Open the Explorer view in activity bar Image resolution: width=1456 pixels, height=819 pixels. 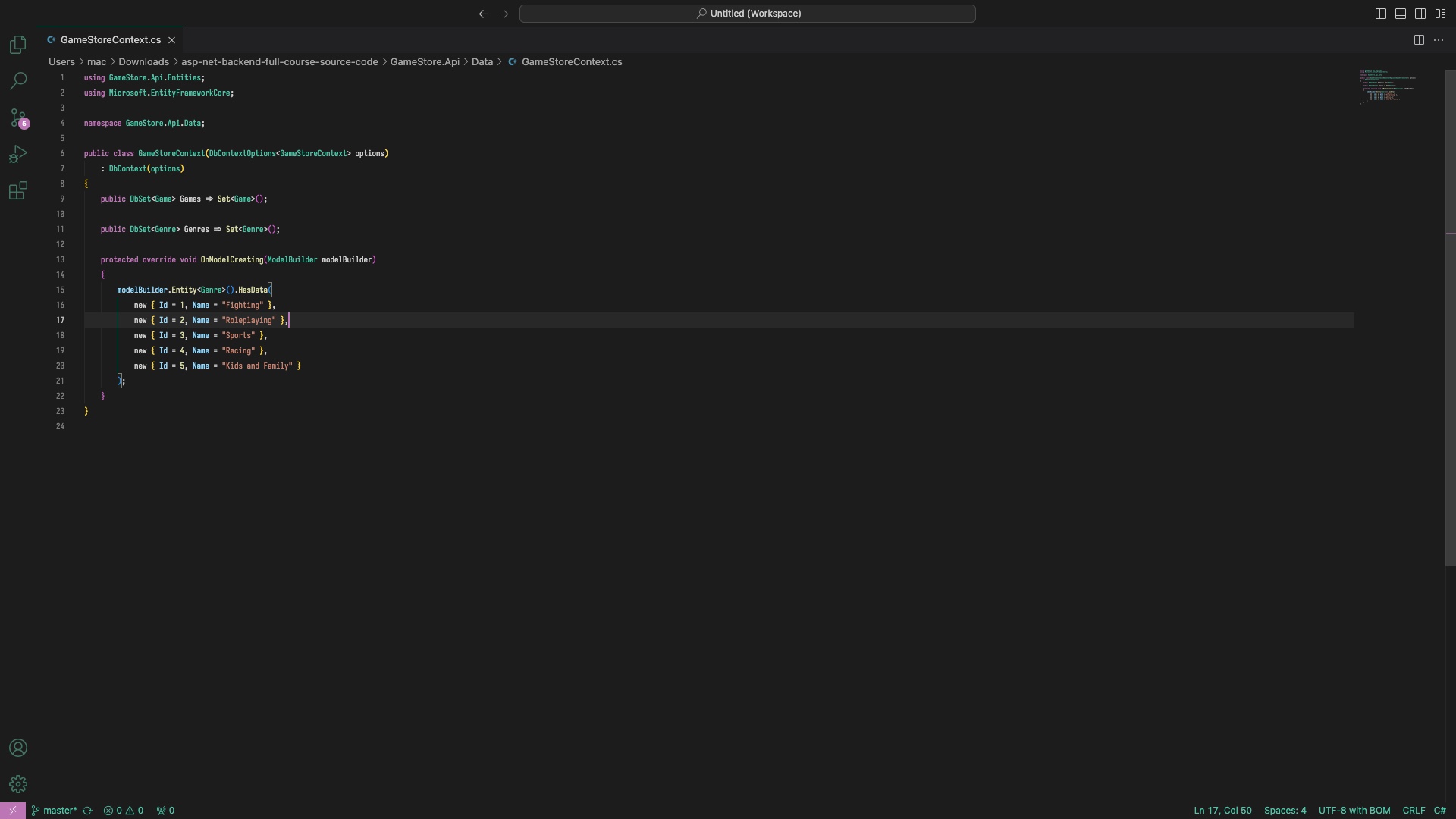(18, 45)
